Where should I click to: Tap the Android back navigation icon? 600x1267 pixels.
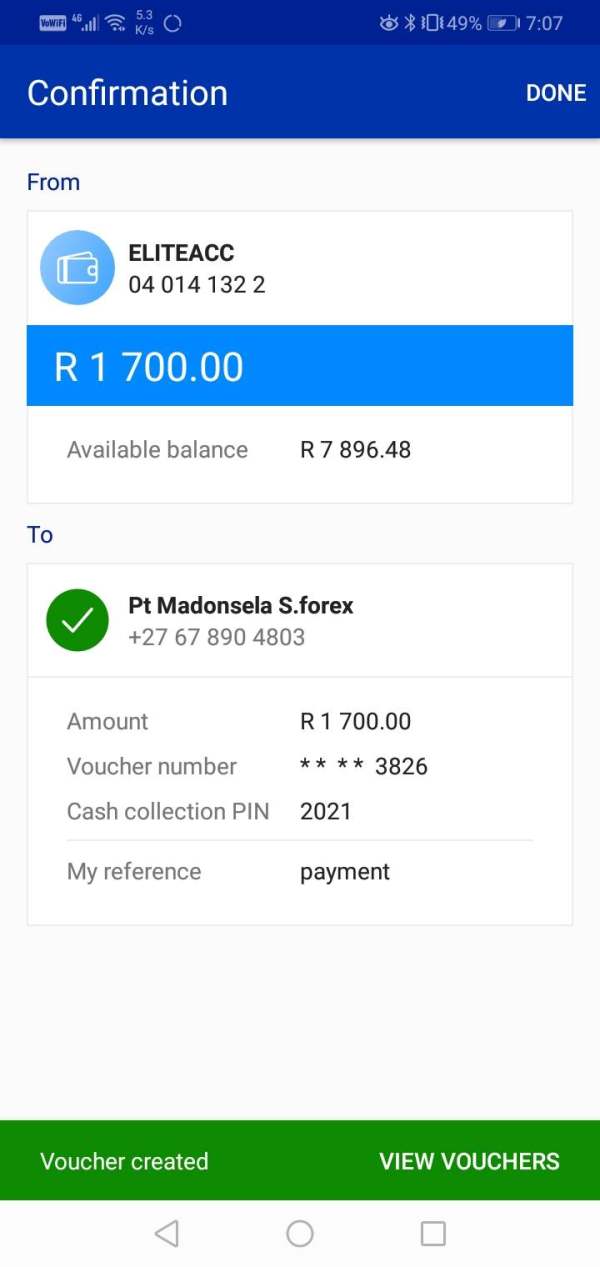point(167,1233)
